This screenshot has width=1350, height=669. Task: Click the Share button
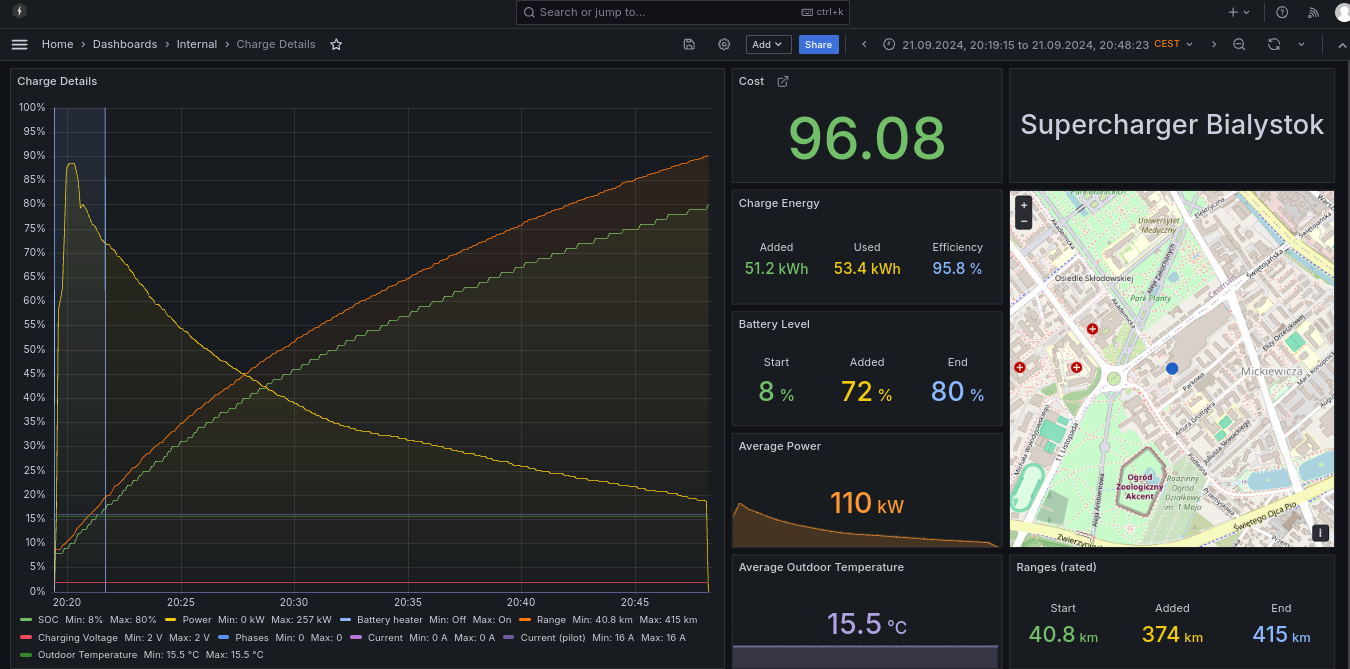coord(818,44)
